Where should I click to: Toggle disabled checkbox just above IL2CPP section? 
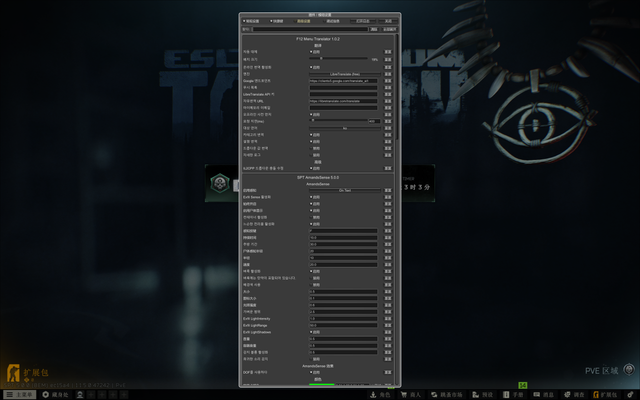(x=311, y=155)
